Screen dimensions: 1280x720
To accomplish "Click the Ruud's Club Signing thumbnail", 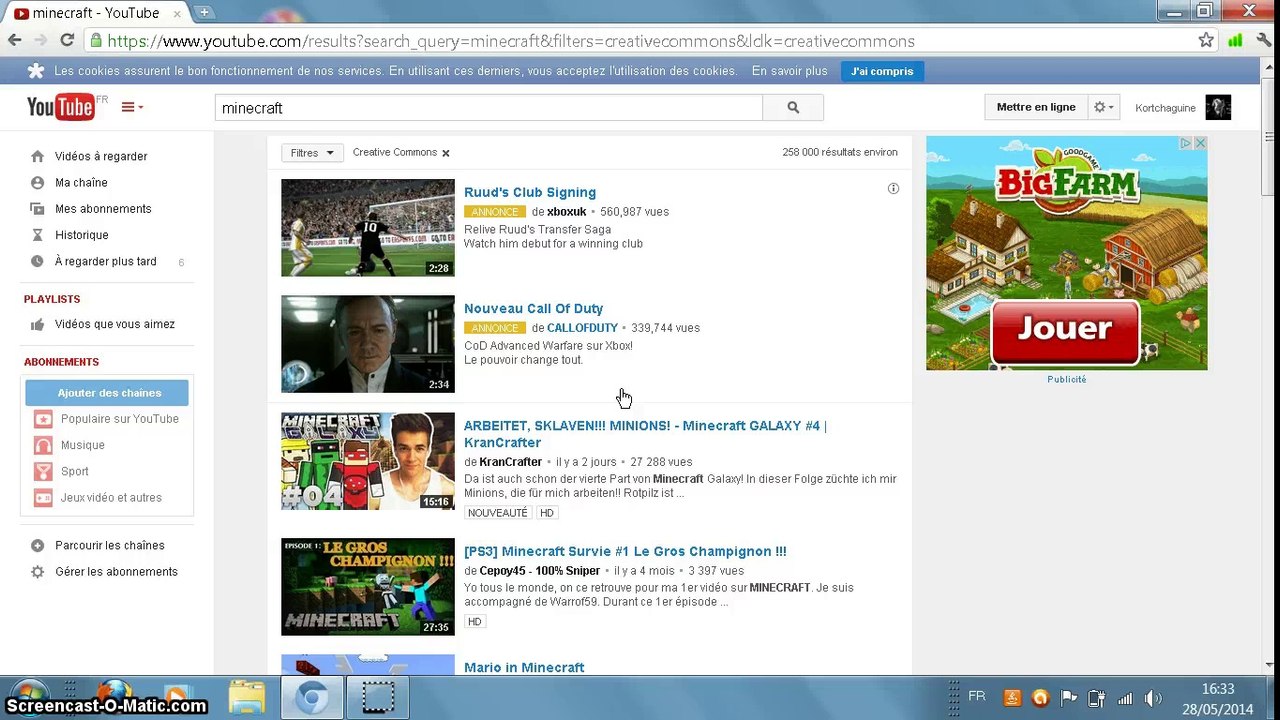I will 368,228.
